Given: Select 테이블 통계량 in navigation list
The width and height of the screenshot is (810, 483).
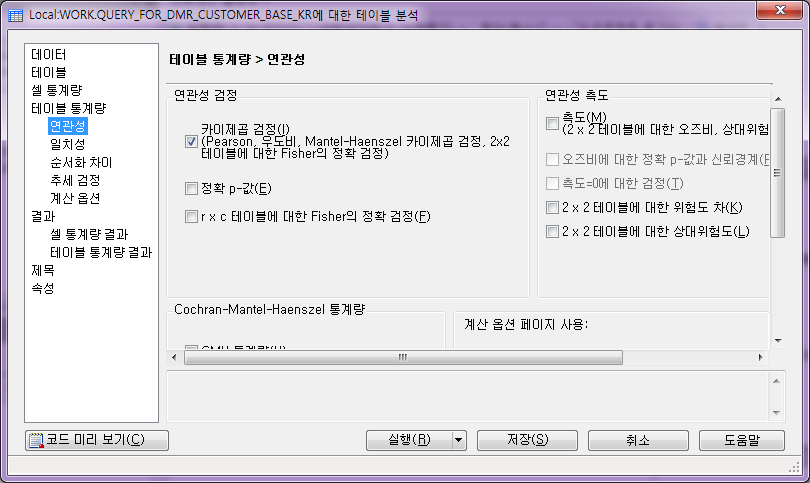Looking at the screenshot, I should pyautogui.click(x=68, y=108).
